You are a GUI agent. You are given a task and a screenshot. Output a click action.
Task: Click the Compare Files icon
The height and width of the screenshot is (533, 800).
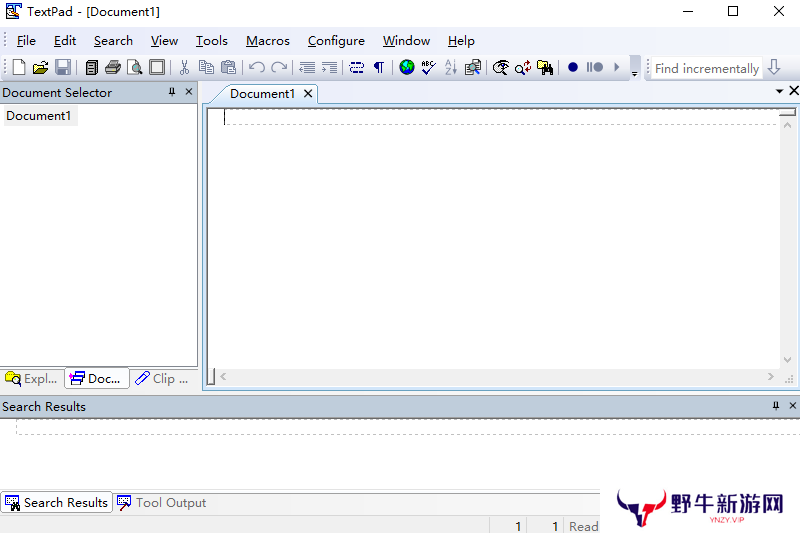[472, 67]
